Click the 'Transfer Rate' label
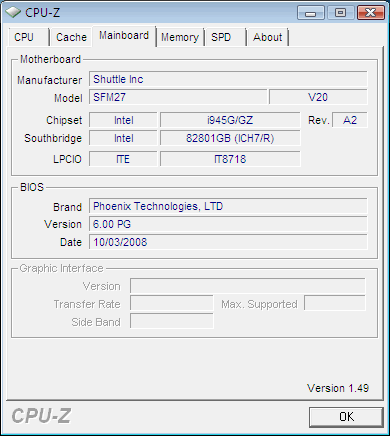 pos(87,304)
